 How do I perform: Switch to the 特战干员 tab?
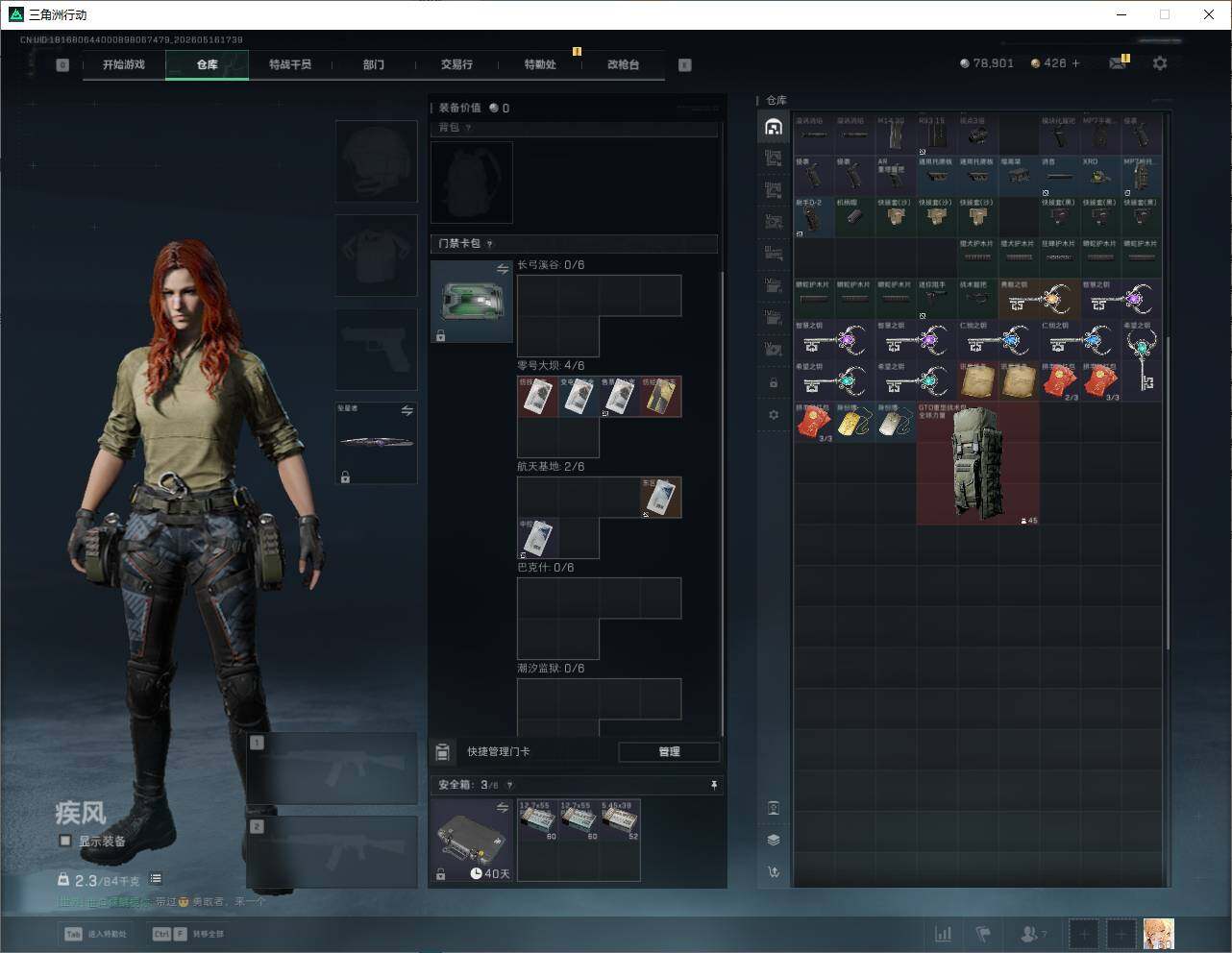click(290, 64)
